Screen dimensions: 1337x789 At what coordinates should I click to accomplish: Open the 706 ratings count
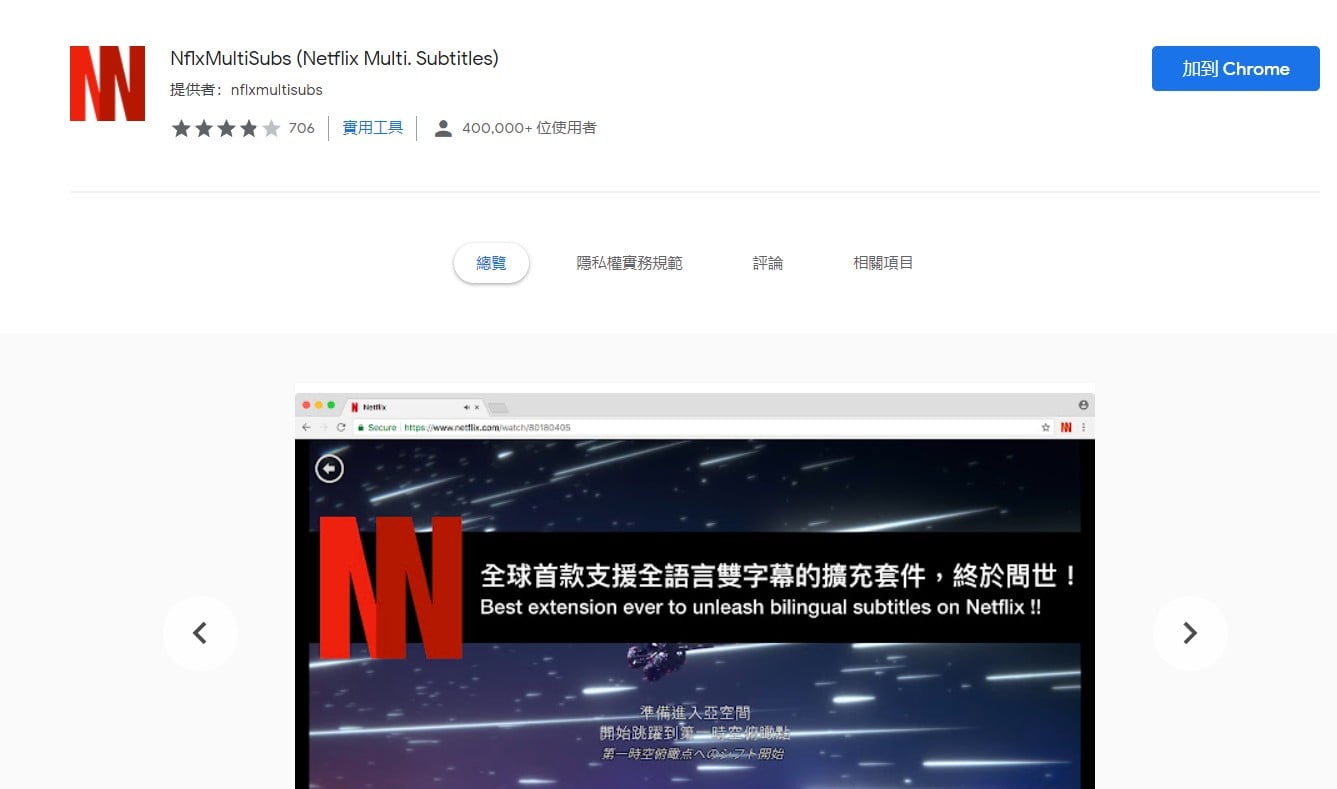coord(301,128)
